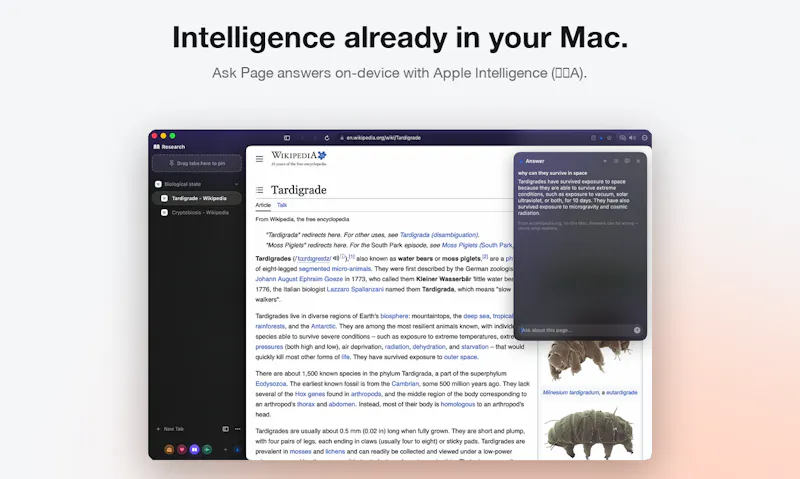Click the list icon in the Answer header
The image size is (800, 479).
pos(616,161)
